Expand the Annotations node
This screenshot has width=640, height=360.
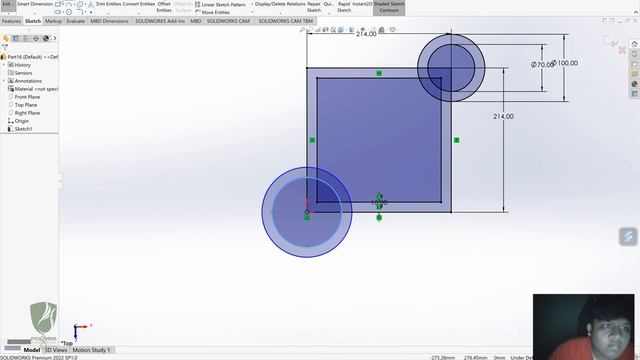(x=4, y=81)
